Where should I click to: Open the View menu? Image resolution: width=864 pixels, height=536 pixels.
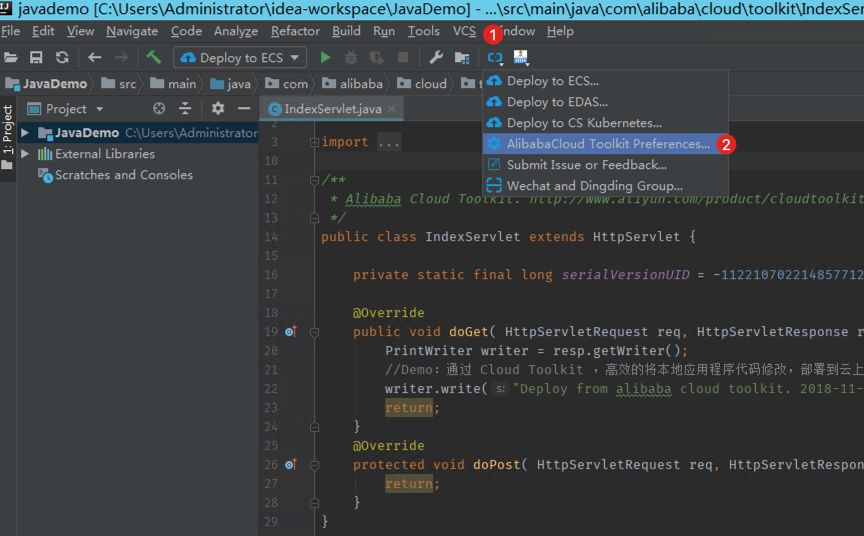(x=80, y=31)
